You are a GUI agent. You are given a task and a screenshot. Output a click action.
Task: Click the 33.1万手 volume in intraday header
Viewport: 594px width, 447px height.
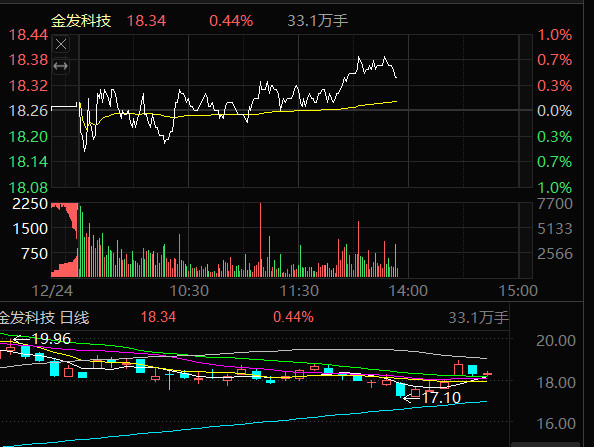[x=317, y=21]
